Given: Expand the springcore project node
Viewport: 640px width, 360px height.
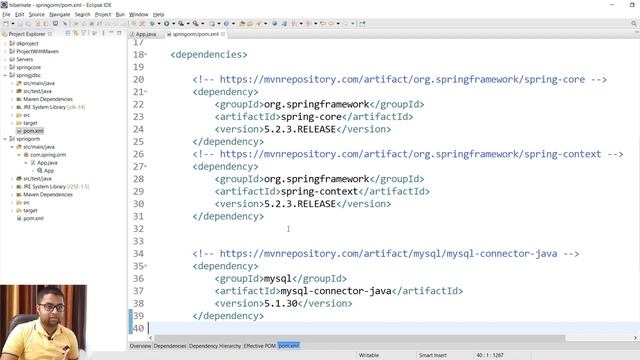Looking at the screenshot, I should pyautogui.click(x=5, y=67).
